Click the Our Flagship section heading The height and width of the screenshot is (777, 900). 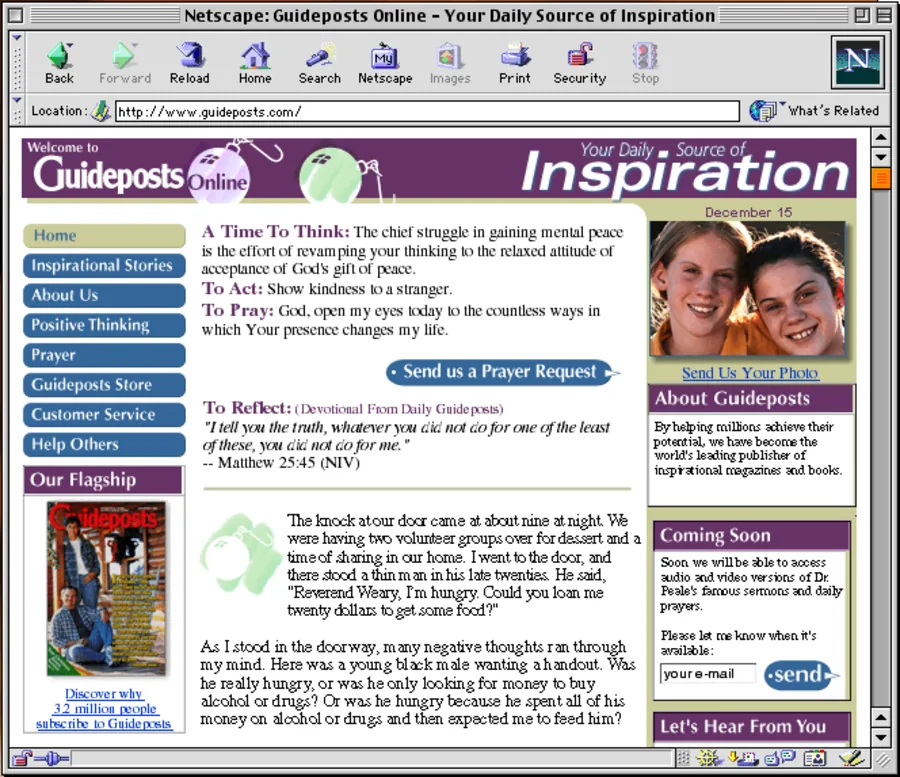click(104, 480)
